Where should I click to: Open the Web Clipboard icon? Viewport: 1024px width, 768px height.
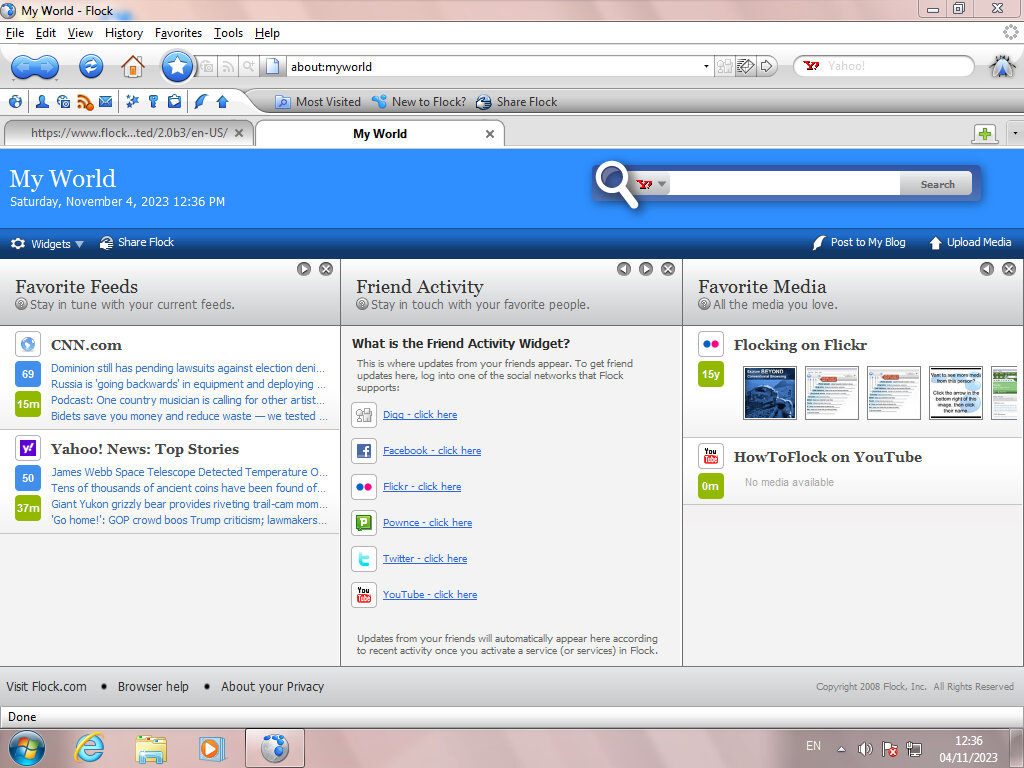coord(174,101)
